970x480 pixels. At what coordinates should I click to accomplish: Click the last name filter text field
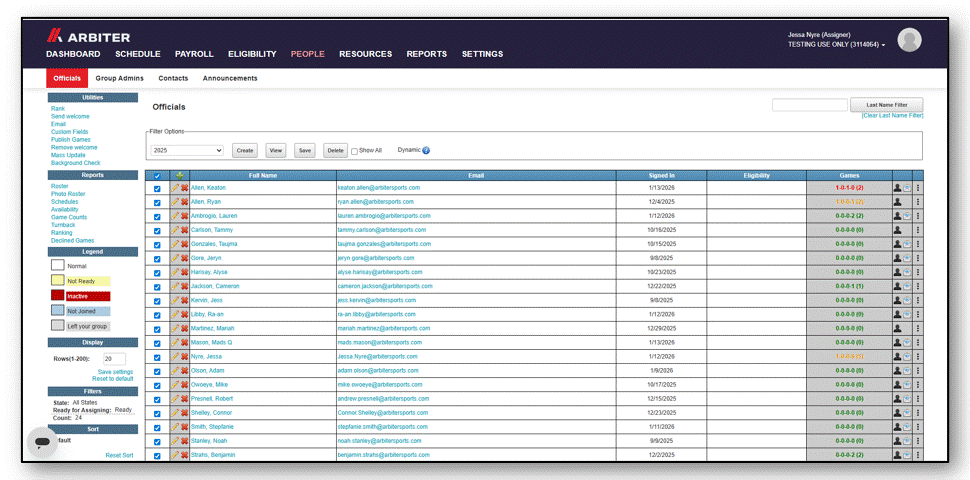click(810, 105)
